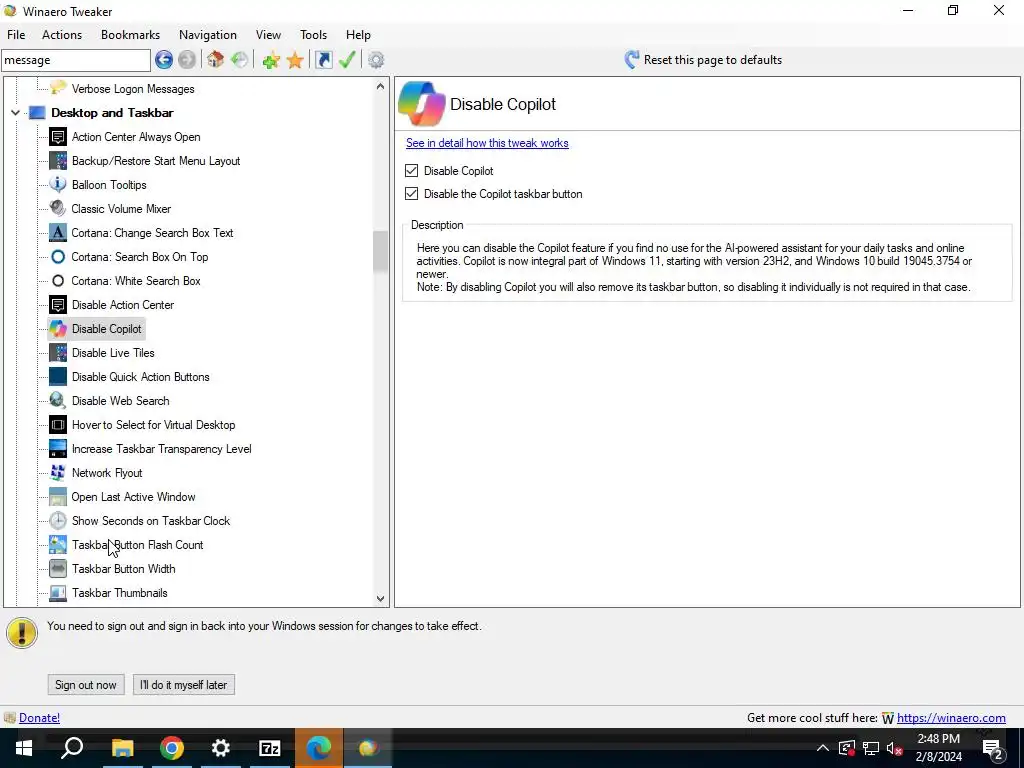Select Cortana: Change Search Box Text
1024x768 pixels.
tap(152, 233)
